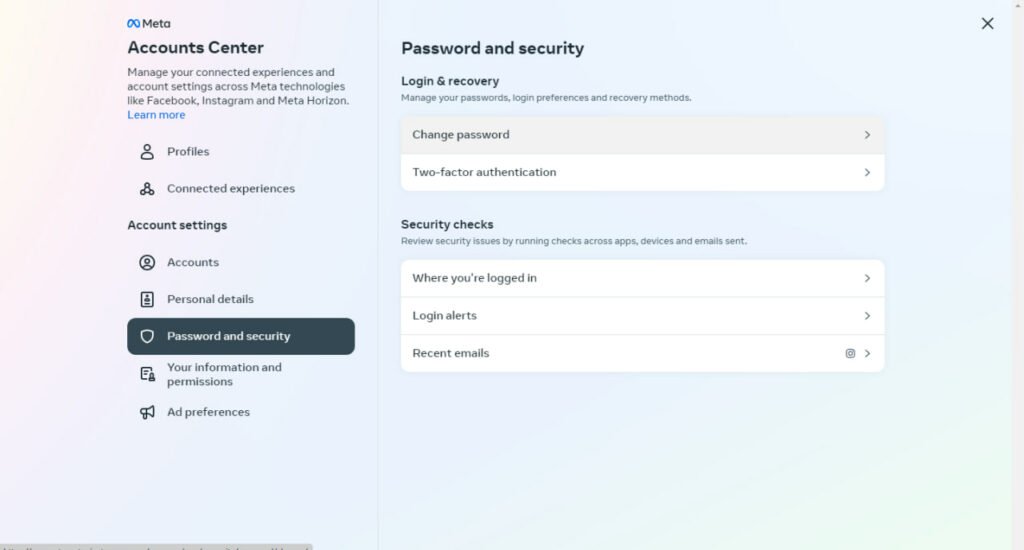Click the information and permissions lock icon

[x=147, y=374]
